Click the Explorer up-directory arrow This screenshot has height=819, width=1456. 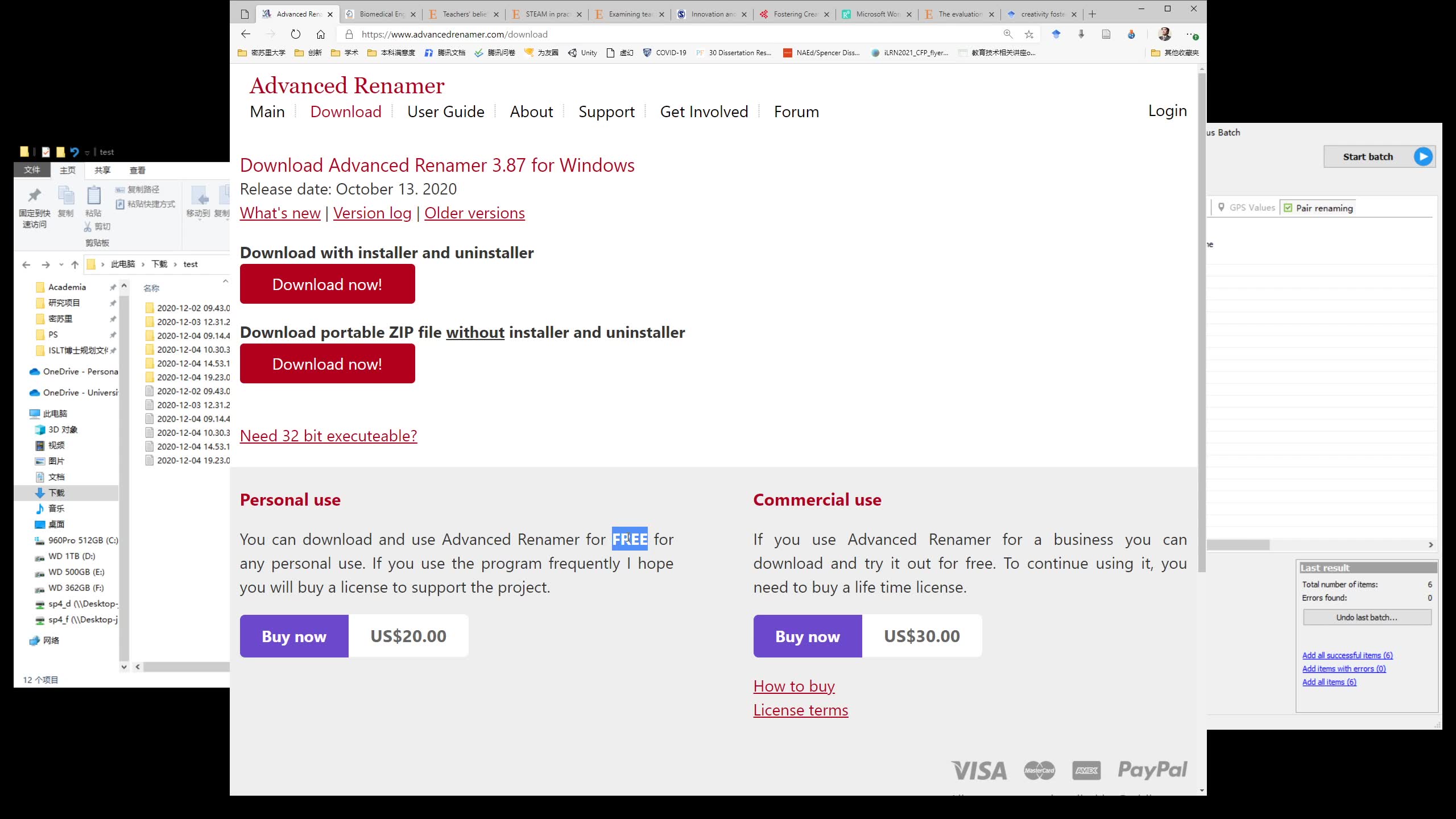pos(75,264)
